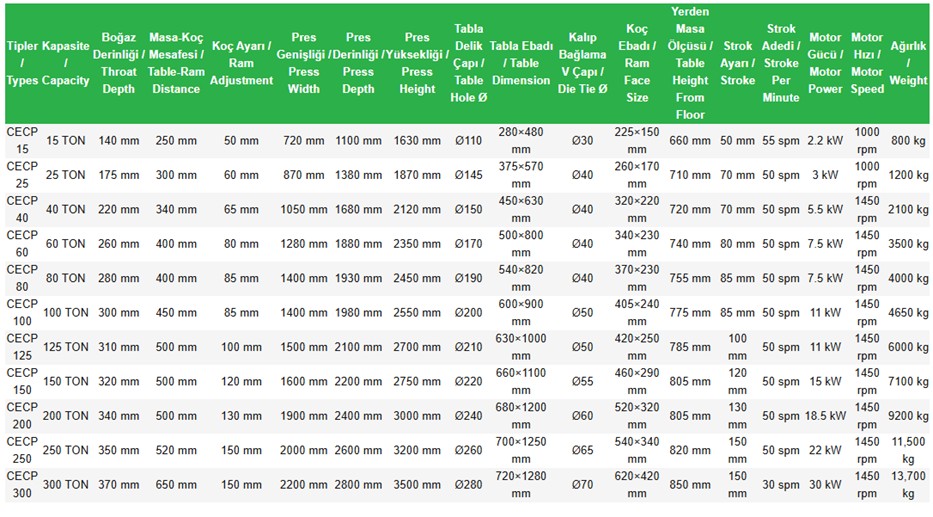Select the Kapasite / Capacity column header
Screen dimensions: 933x517
coord(66,63)
